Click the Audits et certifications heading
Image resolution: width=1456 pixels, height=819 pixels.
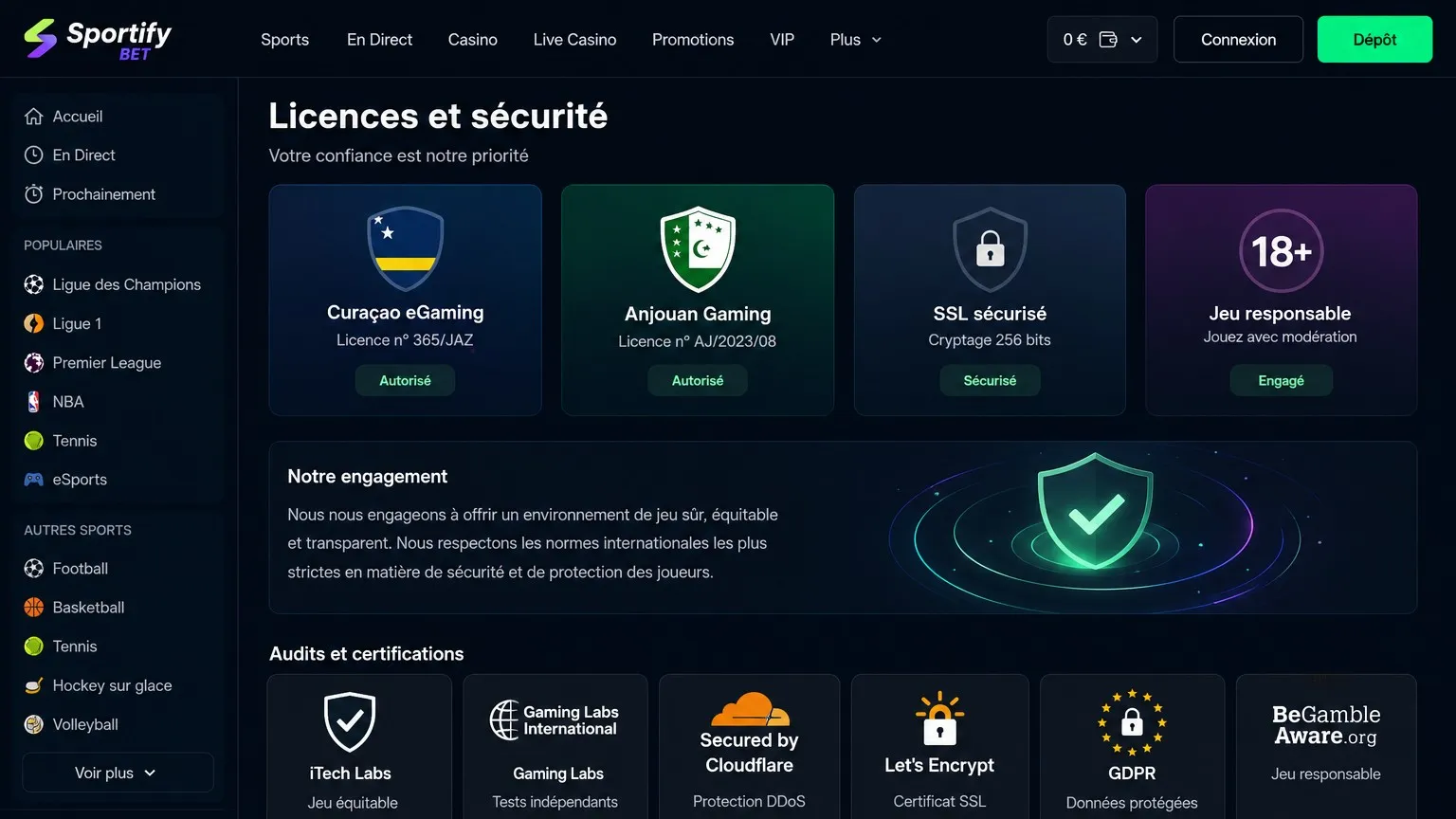point(367,654)
